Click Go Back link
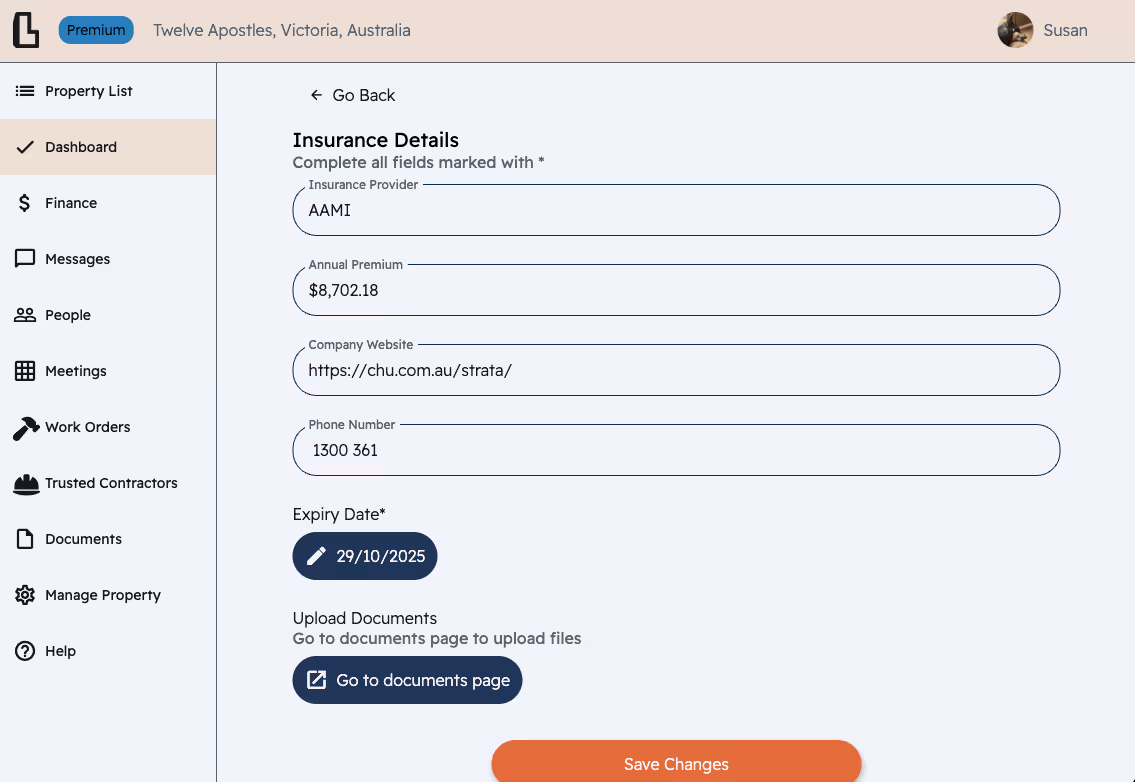1135x782 pixels. tap(353, 95)
